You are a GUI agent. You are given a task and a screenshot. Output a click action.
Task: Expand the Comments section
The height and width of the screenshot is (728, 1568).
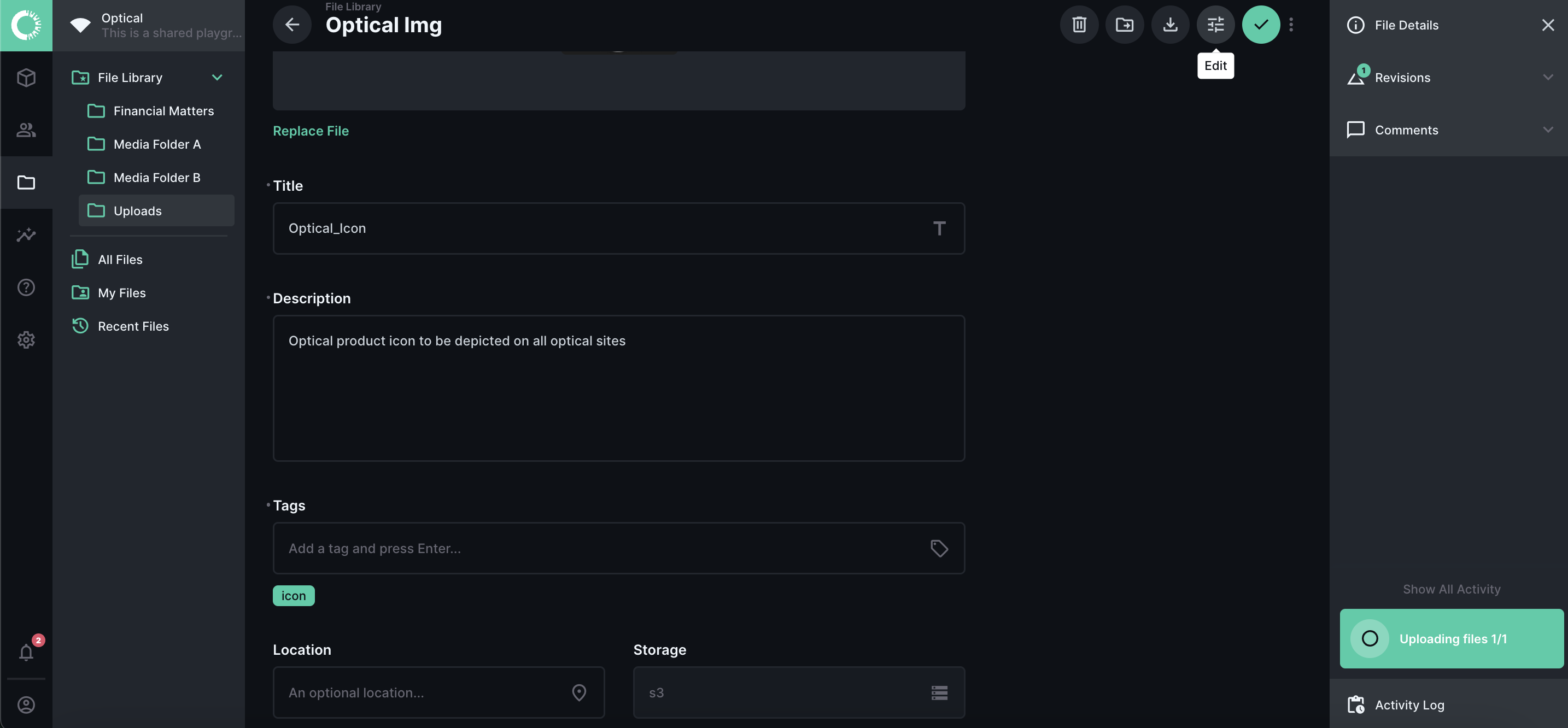[x=1548, y=130]
